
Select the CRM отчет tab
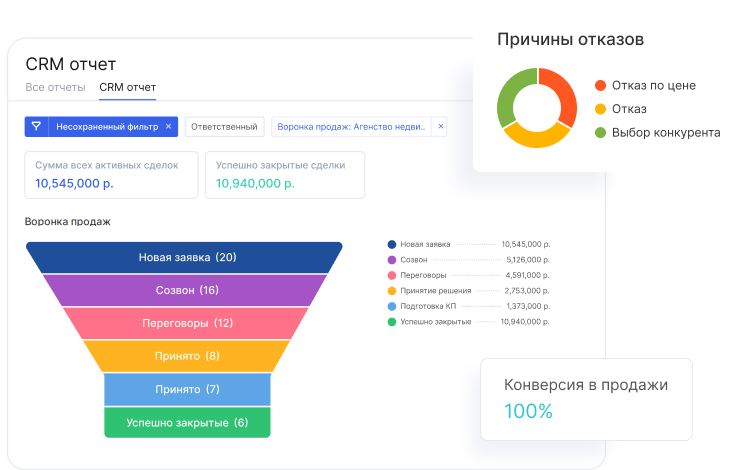[x=127, y=88]
